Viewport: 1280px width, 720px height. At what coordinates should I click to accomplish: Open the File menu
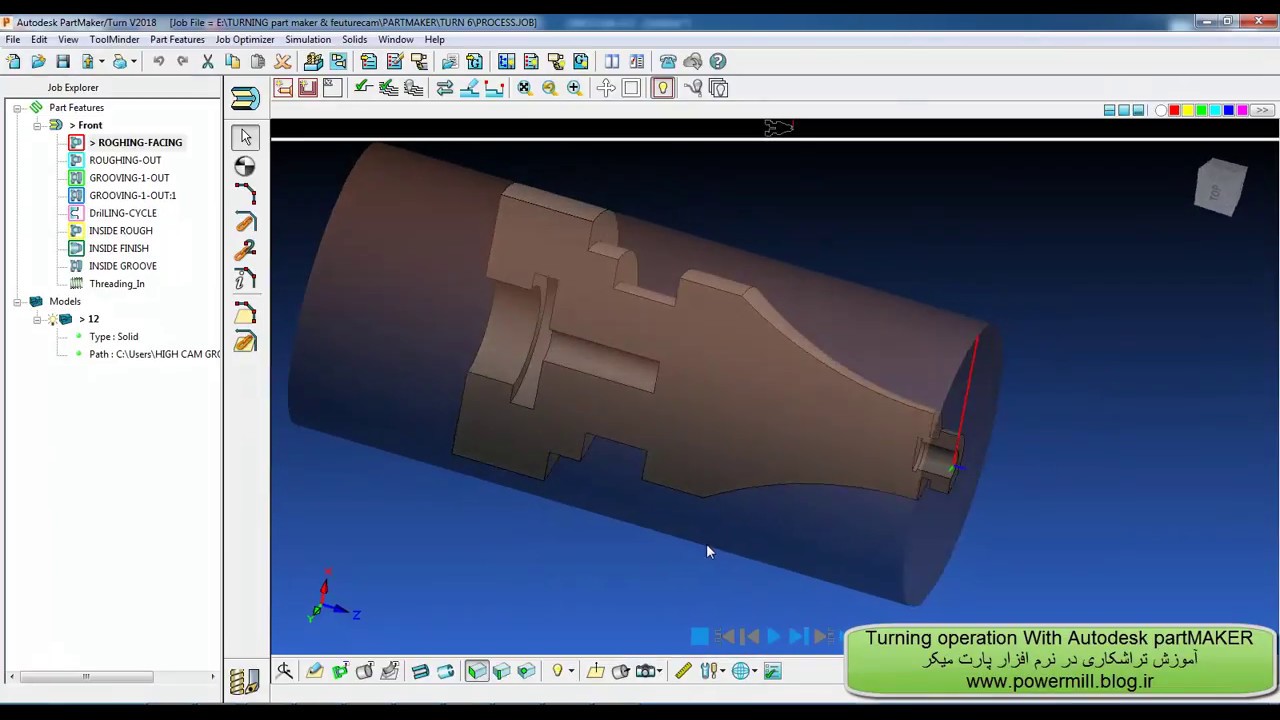click(13, 40)
